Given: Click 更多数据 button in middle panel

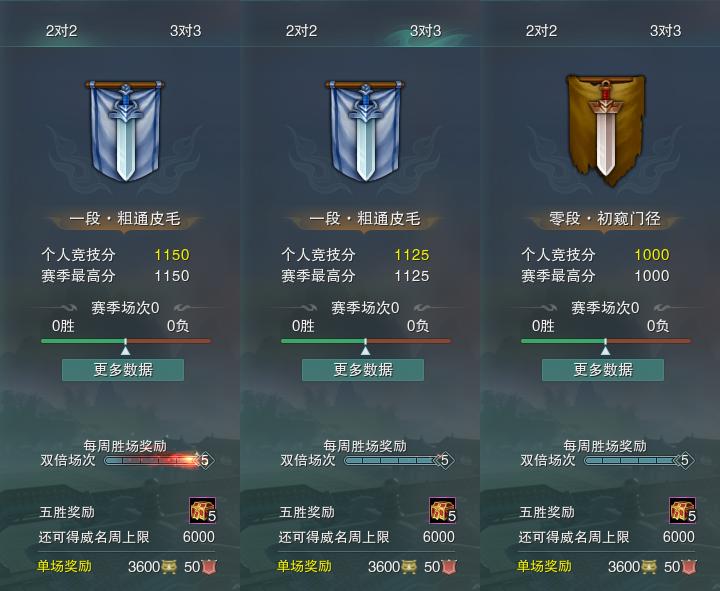Looking at the screenshot, I should [363, 370].
